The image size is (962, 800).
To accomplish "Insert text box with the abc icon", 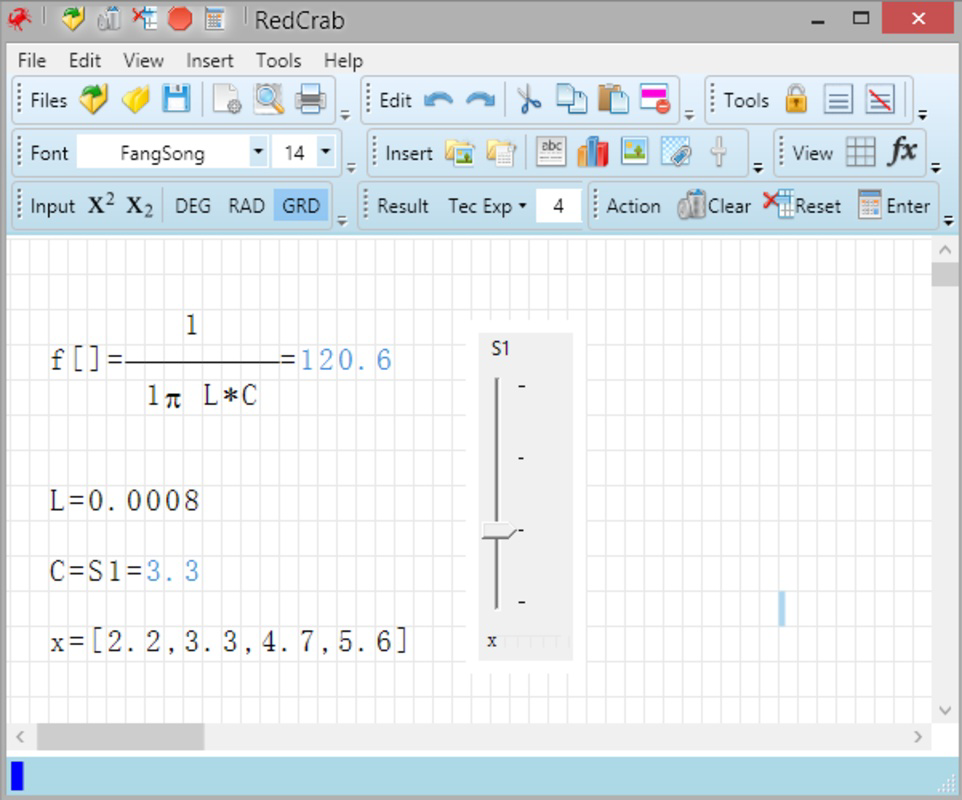I will pos(551,152).
